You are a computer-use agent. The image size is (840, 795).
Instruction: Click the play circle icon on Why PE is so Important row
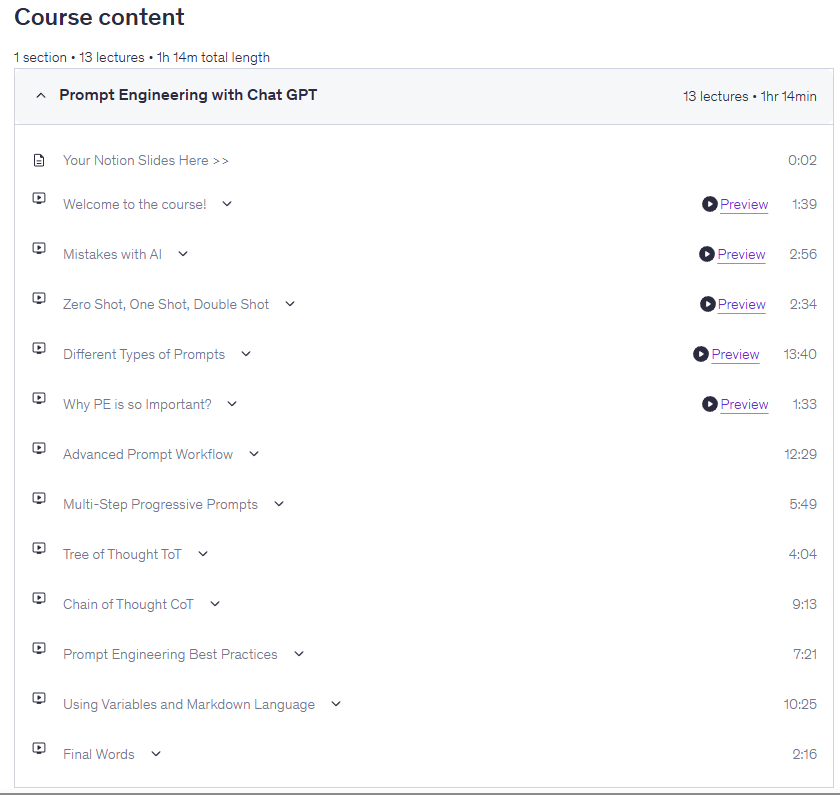click(x=710, y=404)
